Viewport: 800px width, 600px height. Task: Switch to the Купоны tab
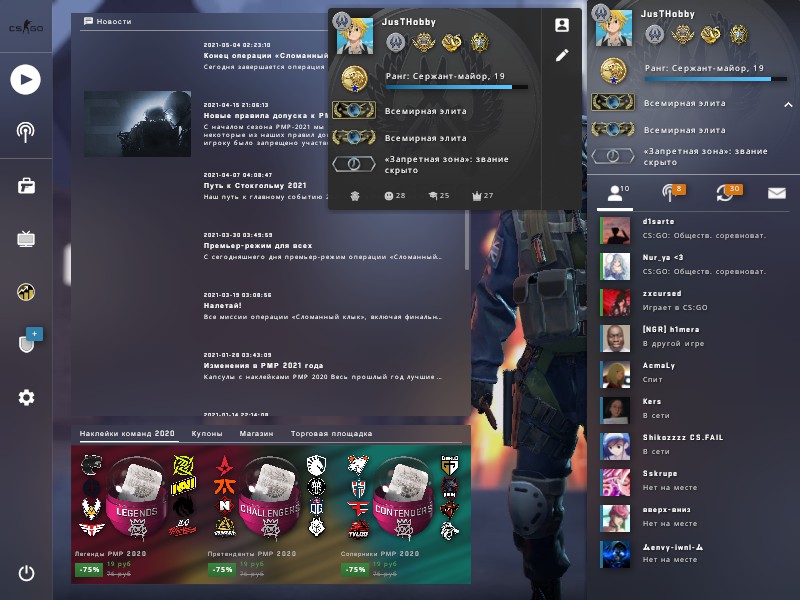(x=207, y=434)
